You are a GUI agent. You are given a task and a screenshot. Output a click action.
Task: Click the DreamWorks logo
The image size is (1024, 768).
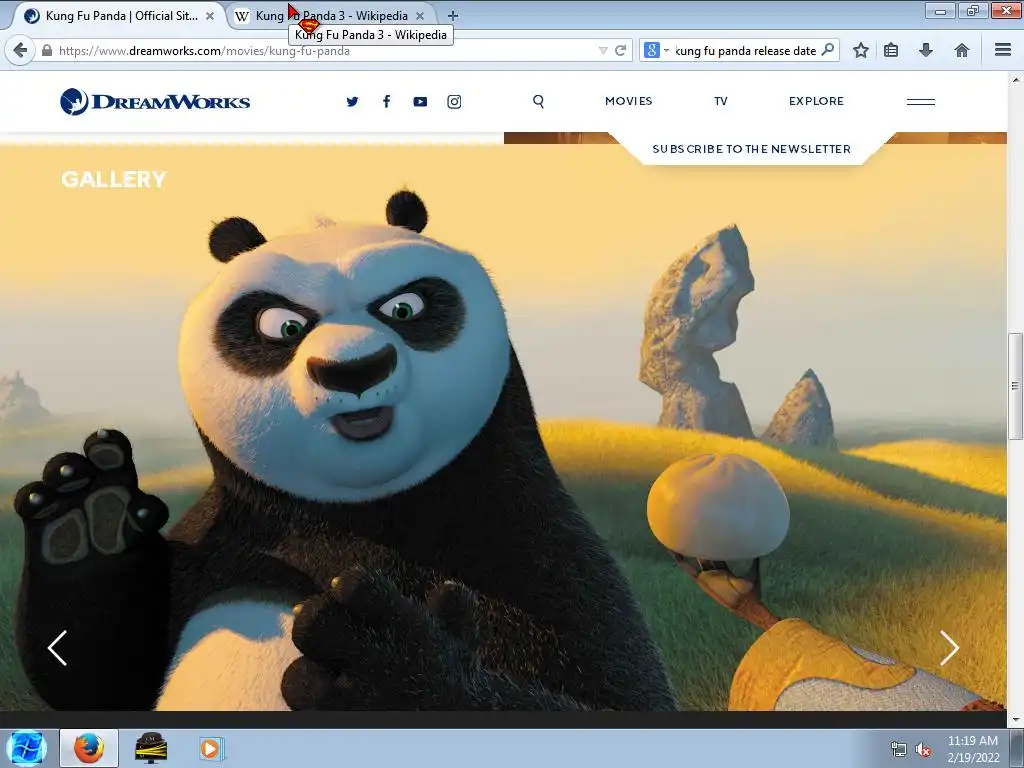pos(155,101)
